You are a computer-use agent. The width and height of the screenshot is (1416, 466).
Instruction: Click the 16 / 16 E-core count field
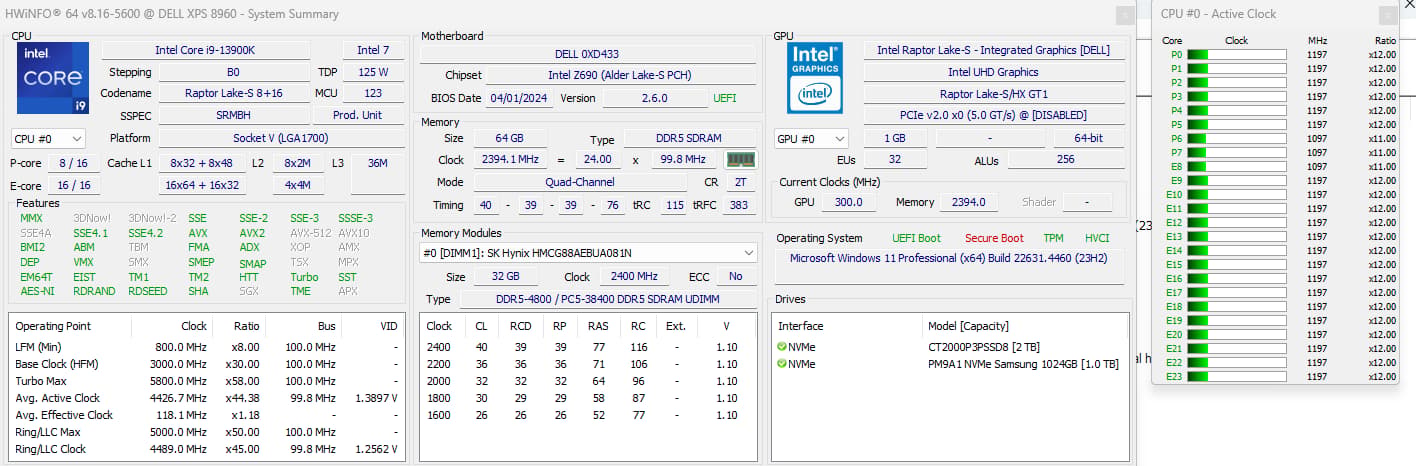point(75,185)
